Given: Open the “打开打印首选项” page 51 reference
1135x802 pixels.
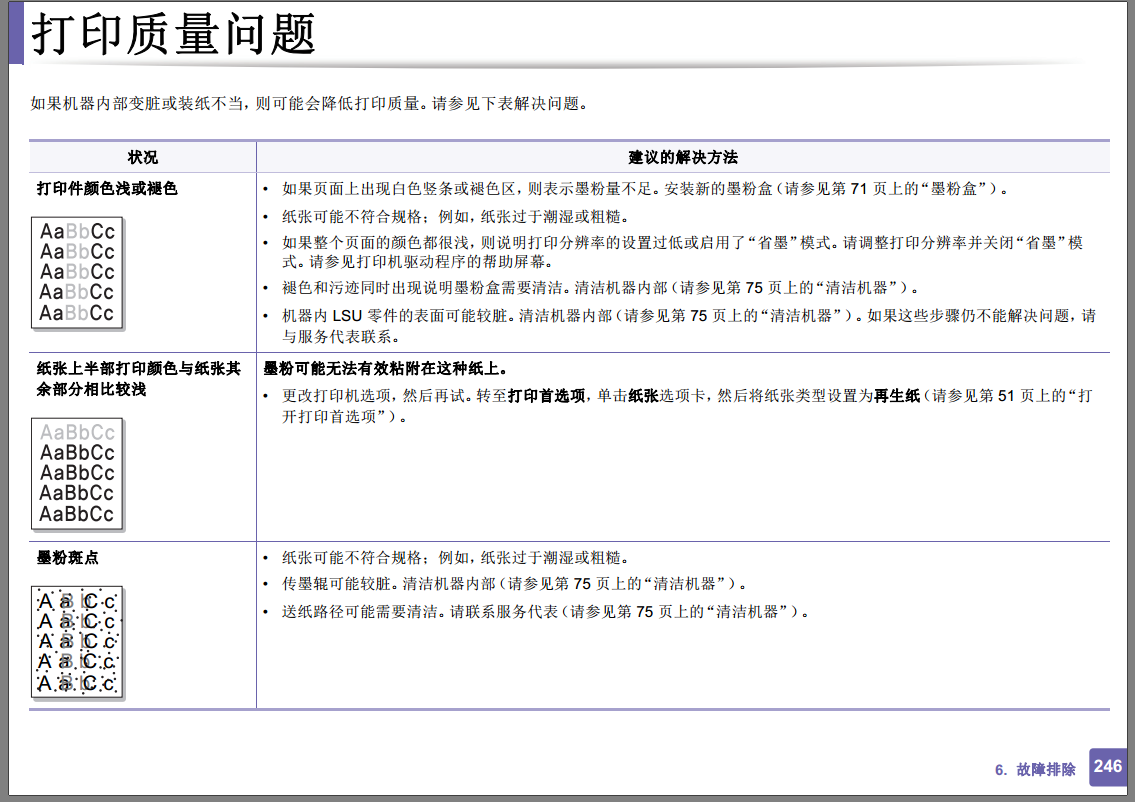Looking at the screenshot, I should click(686, 406).
